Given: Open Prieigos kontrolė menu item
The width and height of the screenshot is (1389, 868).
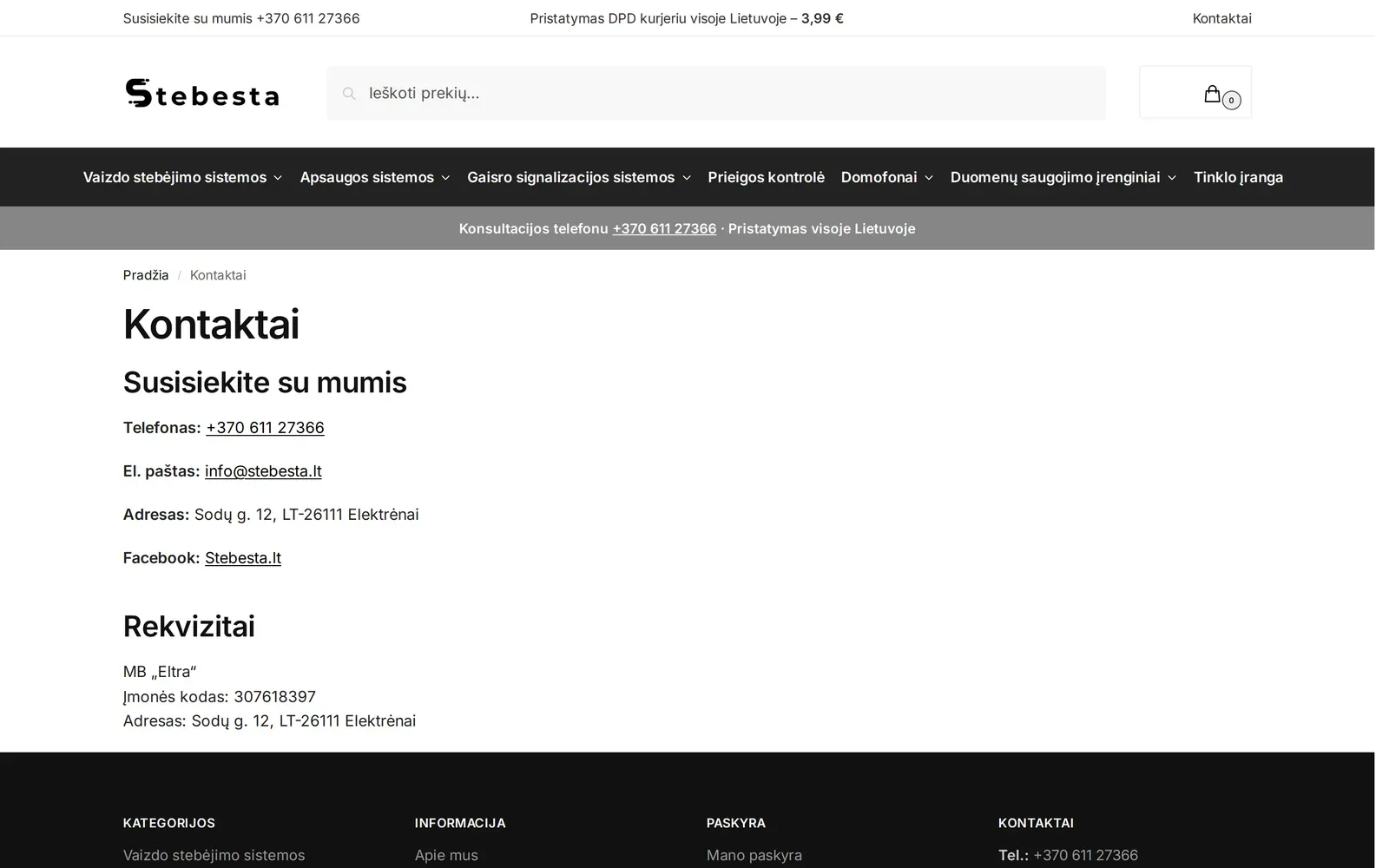Looking at the screenshot, I should click(766, 177).
